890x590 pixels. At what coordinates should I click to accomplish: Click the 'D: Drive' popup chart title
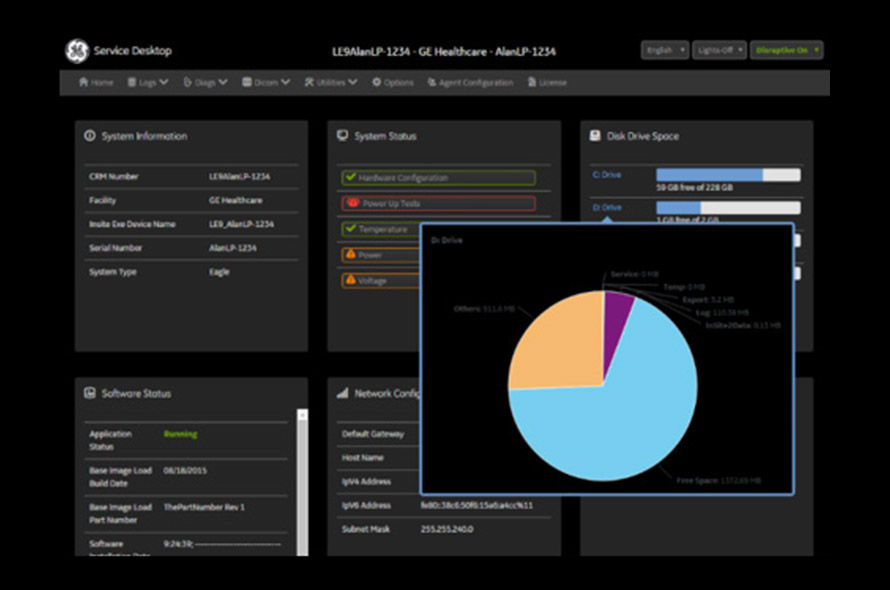point(446,240)
